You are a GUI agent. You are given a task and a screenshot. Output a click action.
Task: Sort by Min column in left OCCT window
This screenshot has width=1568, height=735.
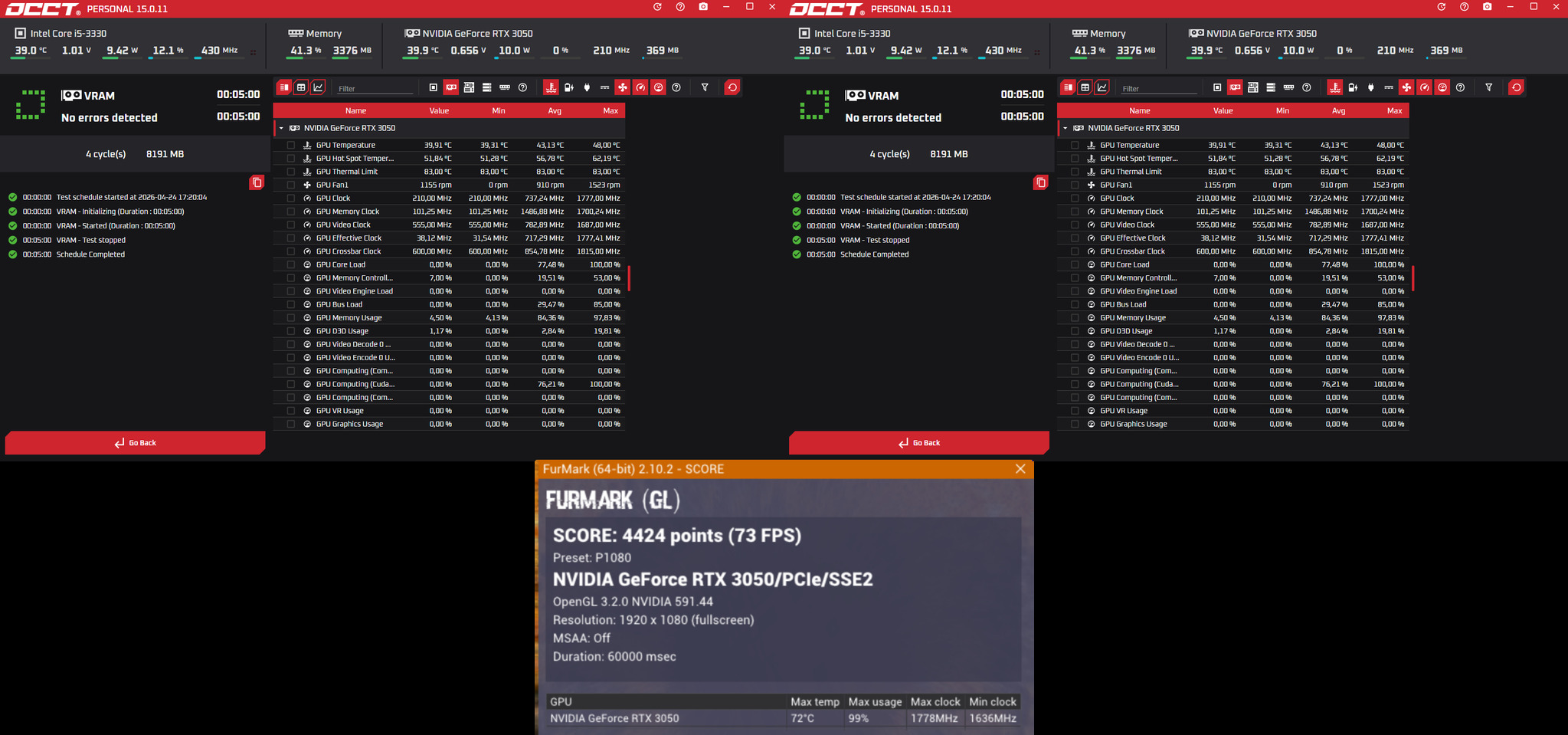click(499, 111)
